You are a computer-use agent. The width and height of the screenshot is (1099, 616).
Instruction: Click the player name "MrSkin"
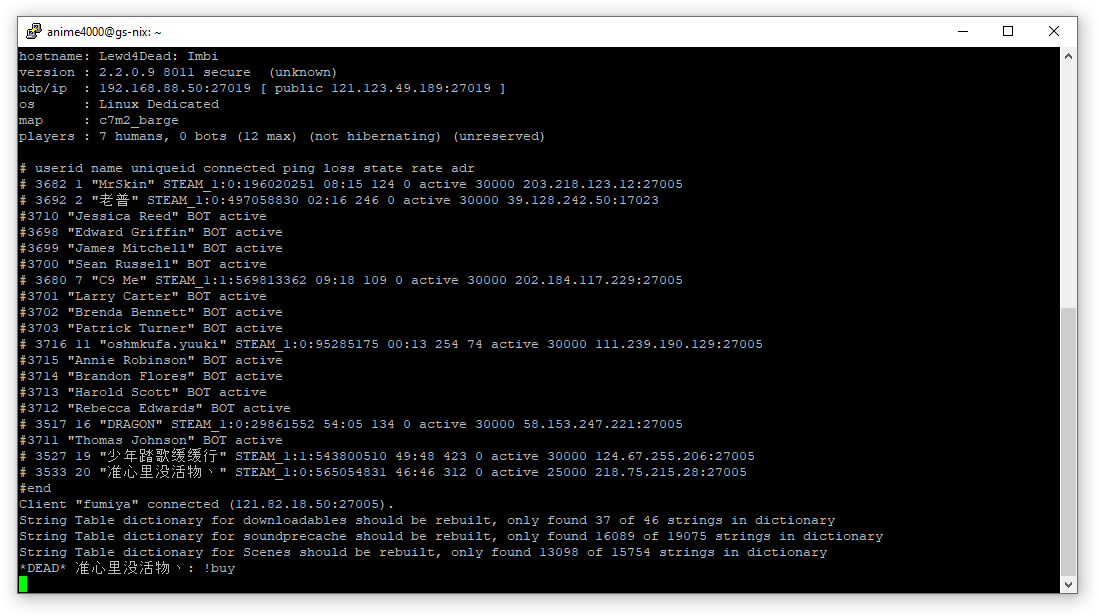(123, 184)
